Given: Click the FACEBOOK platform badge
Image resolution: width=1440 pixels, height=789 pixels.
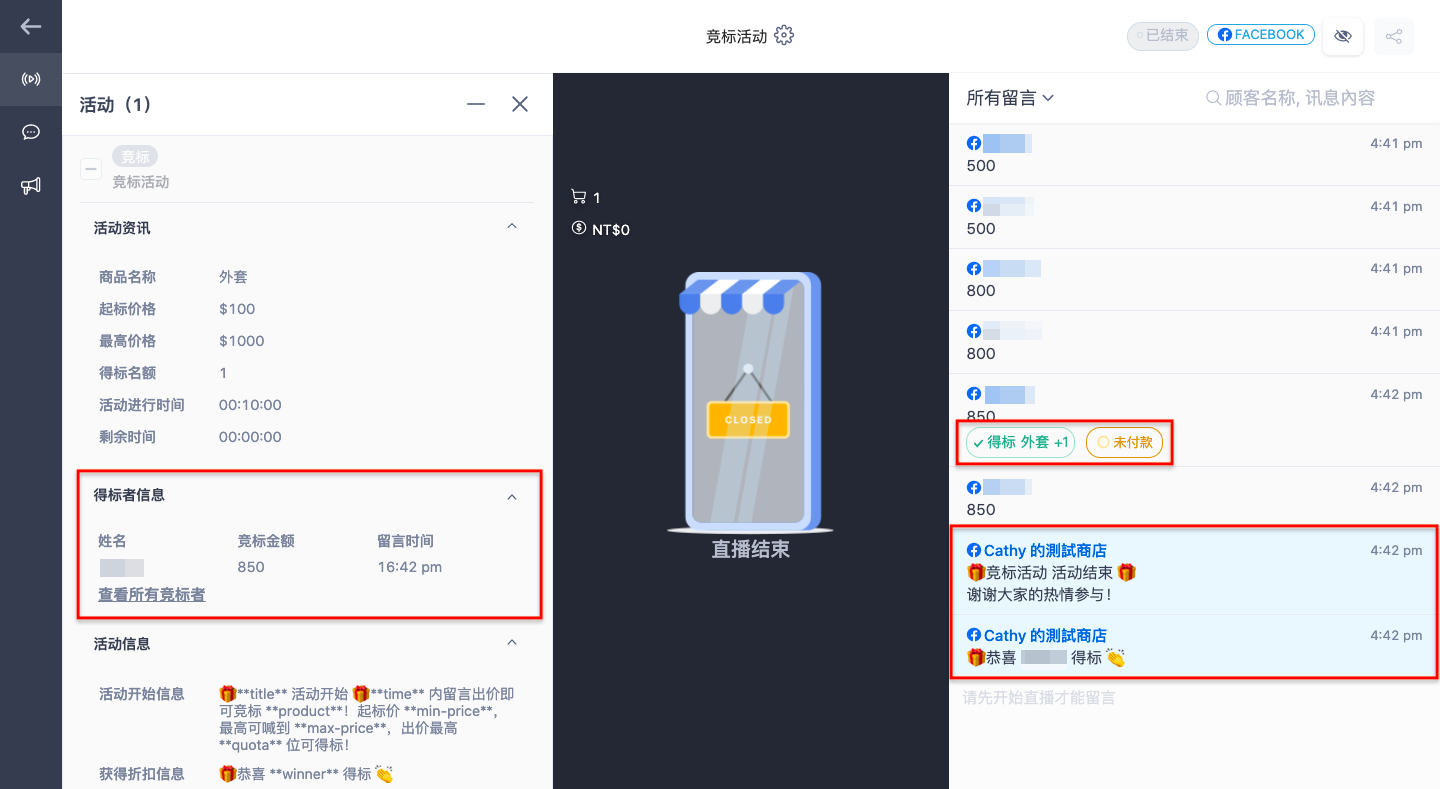Looking at the screenshot, I should click(x=1261, y=35).
